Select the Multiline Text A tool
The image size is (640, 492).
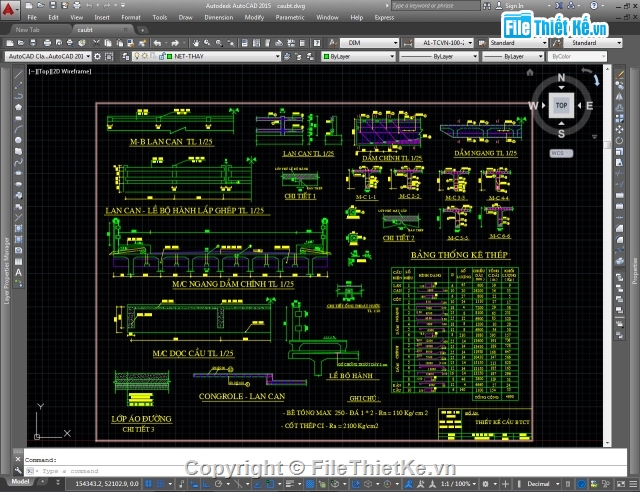[18, 272]
